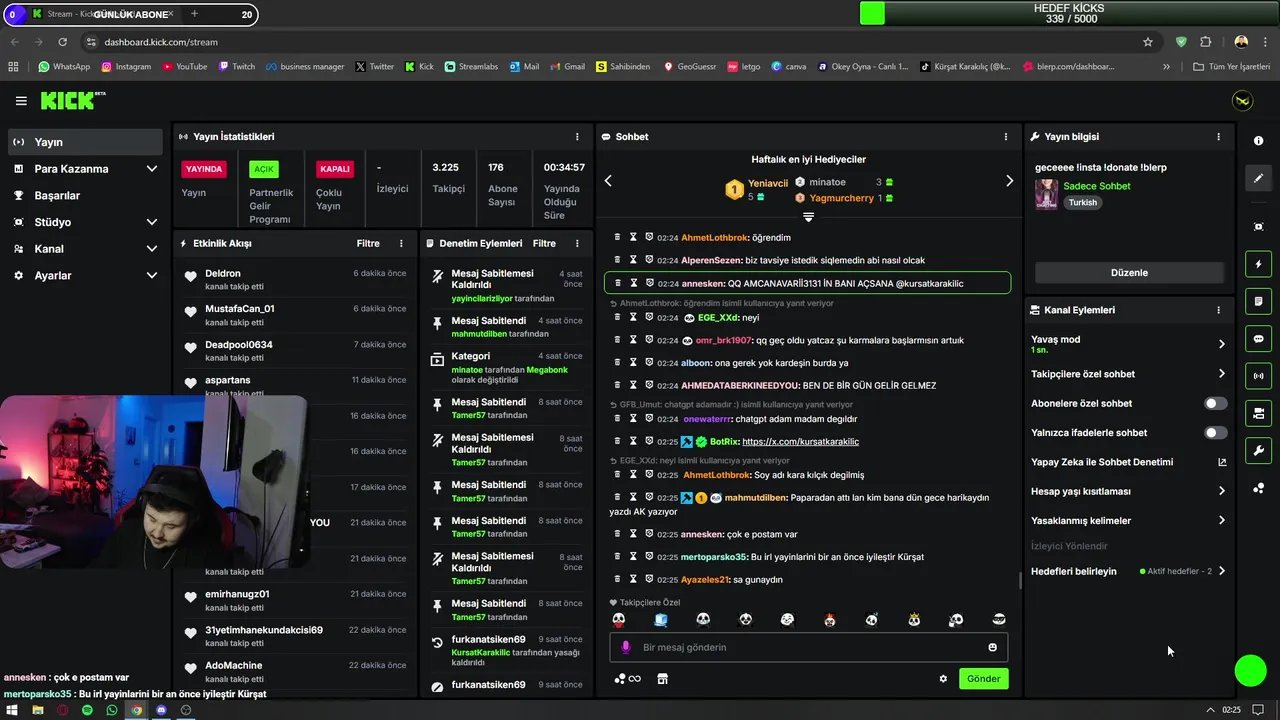Open chat settings gear next to Gönder
The image size is (1280, 720).
pyautogui.click(x=943, y=679)
